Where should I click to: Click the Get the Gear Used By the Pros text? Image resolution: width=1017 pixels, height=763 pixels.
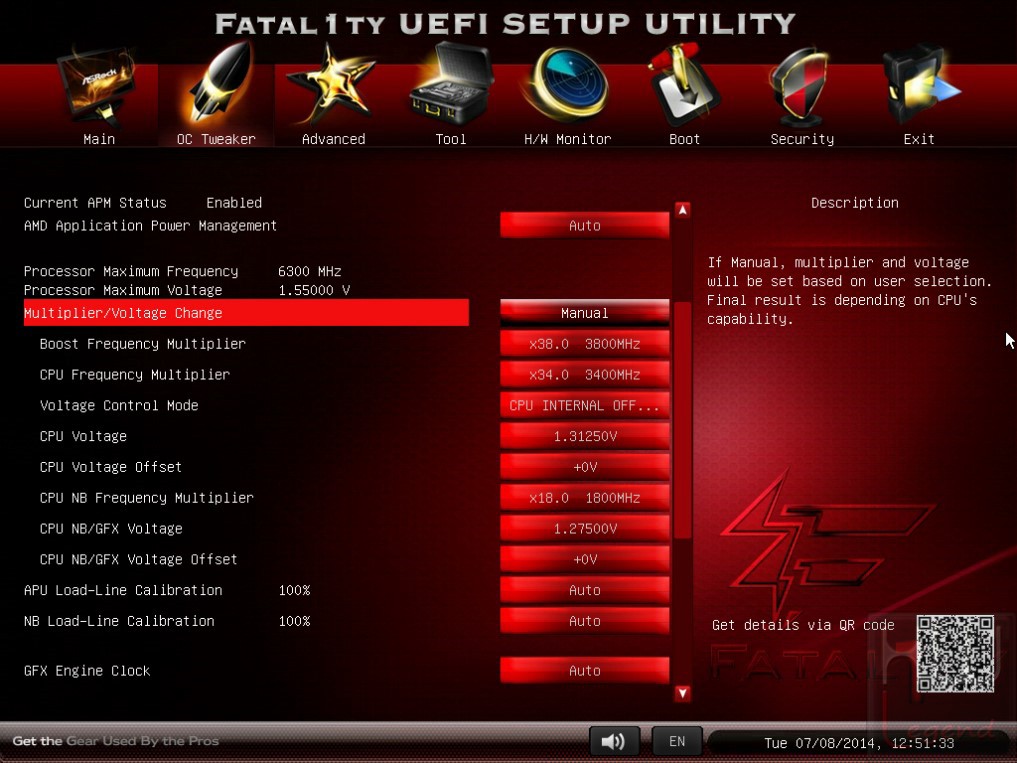click(115, 741)
